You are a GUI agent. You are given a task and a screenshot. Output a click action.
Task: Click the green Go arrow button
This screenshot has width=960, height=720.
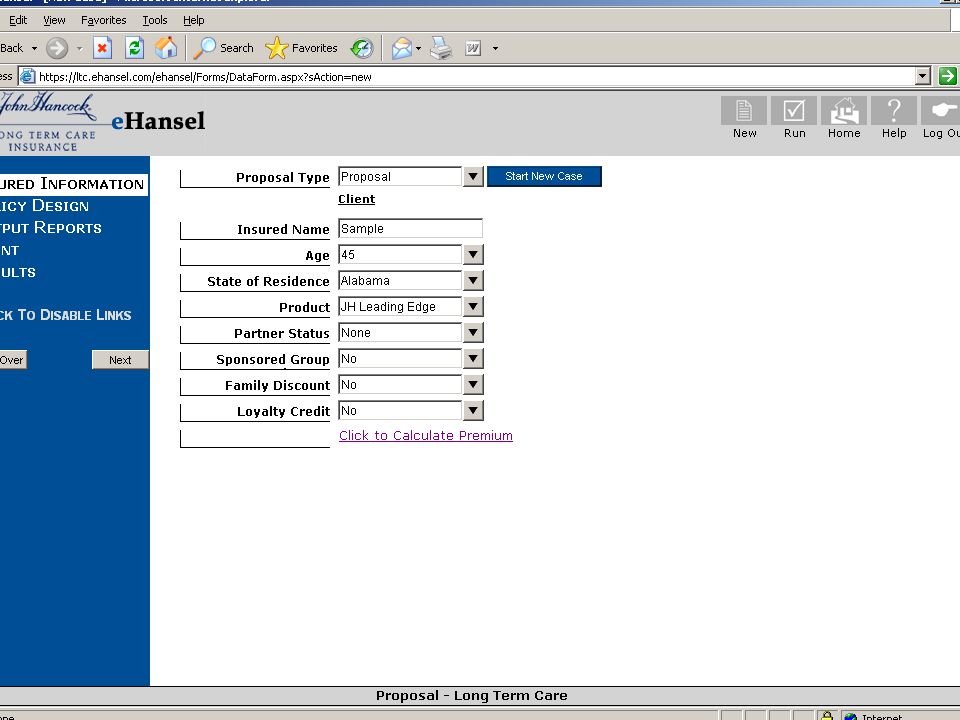click(x=947, y=77)
